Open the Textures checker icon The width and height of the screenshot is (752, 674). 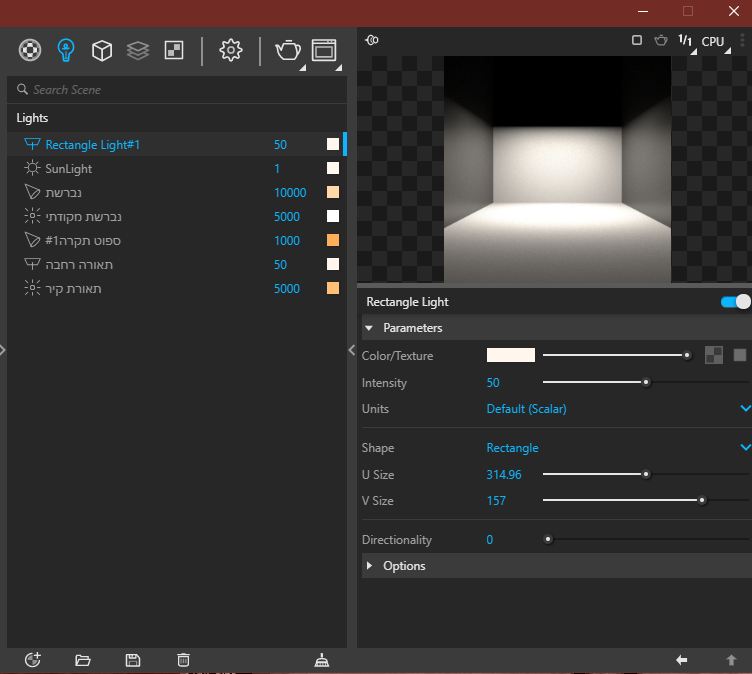[x=173, y=49]
